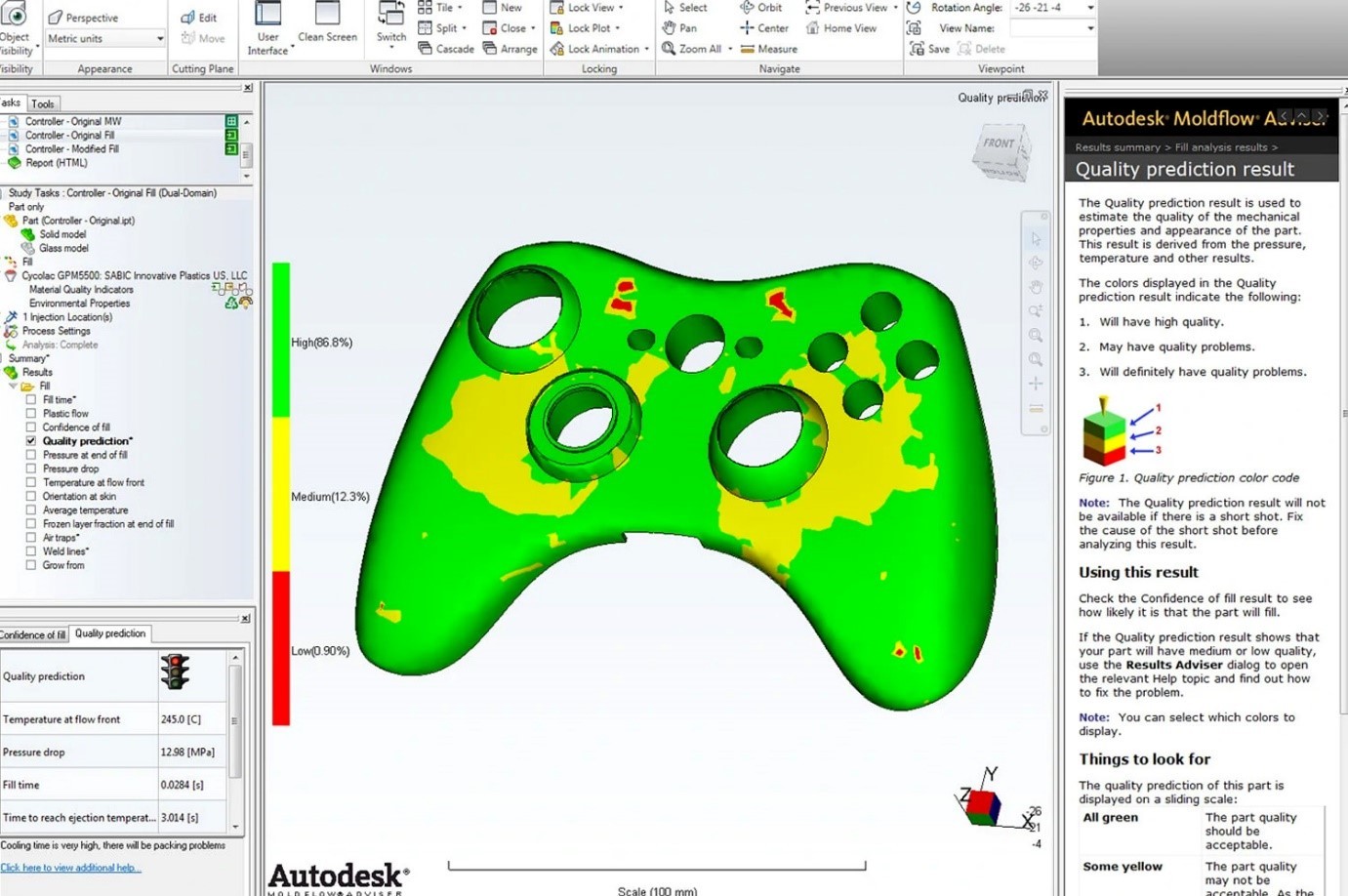Enable the Pressure drop result checkbox
Screen dimensions: 1348x896
(31, 468)
